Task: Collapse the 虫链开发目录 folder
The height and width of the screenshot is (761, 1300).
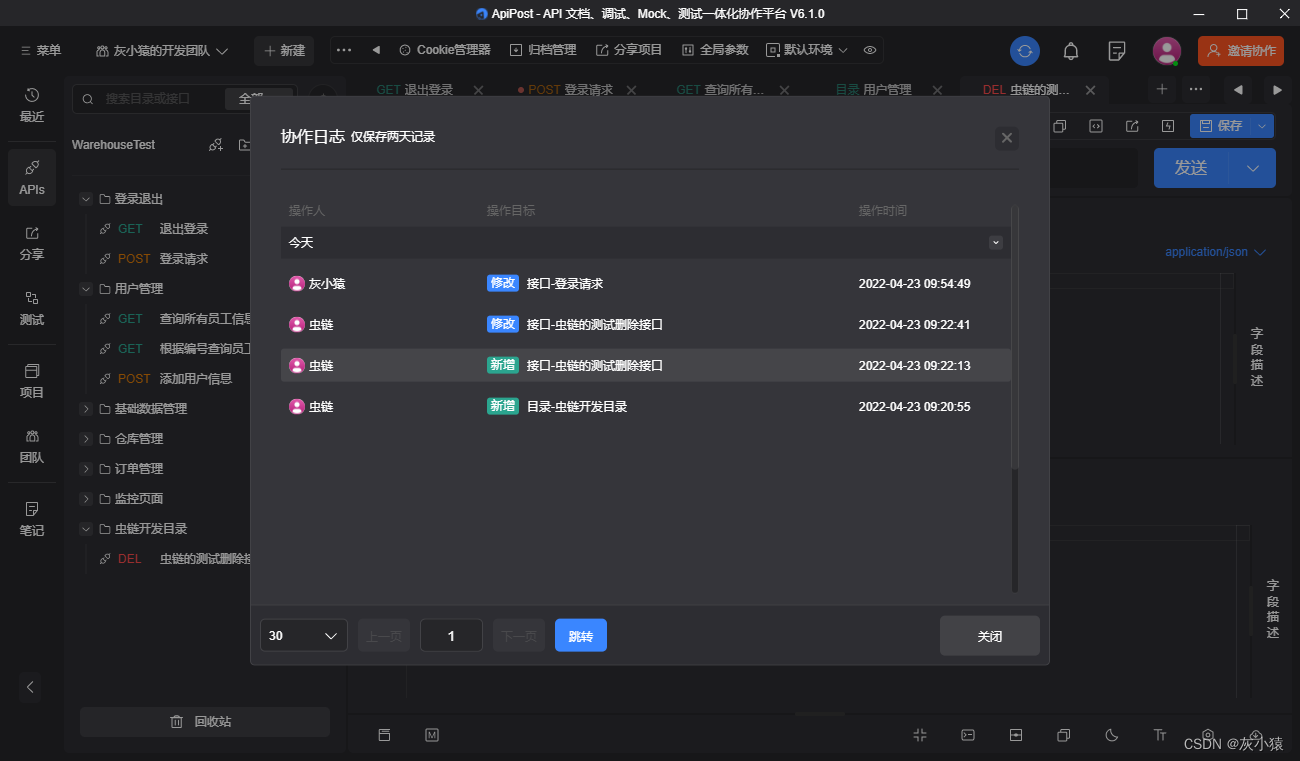Action: coord(86,529)
